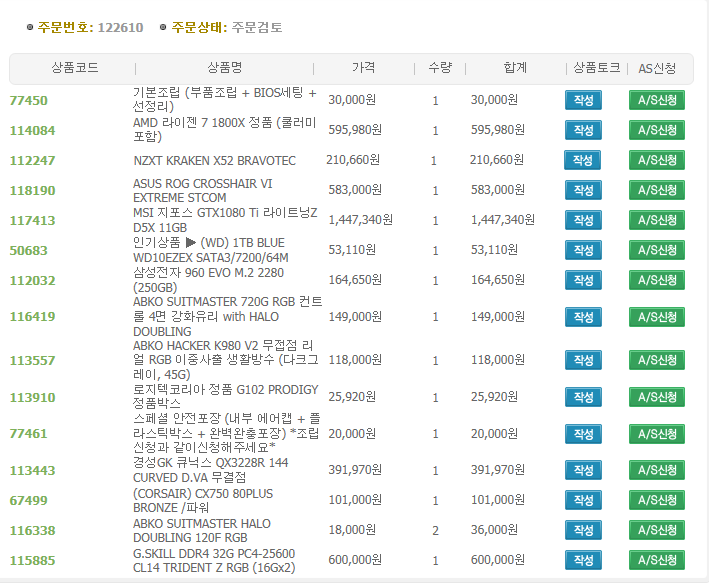Click 작성 for 로지텍 G102 PRODIGY row
Viewport: 709px width, 588px height.
click(x=583, y=397)
